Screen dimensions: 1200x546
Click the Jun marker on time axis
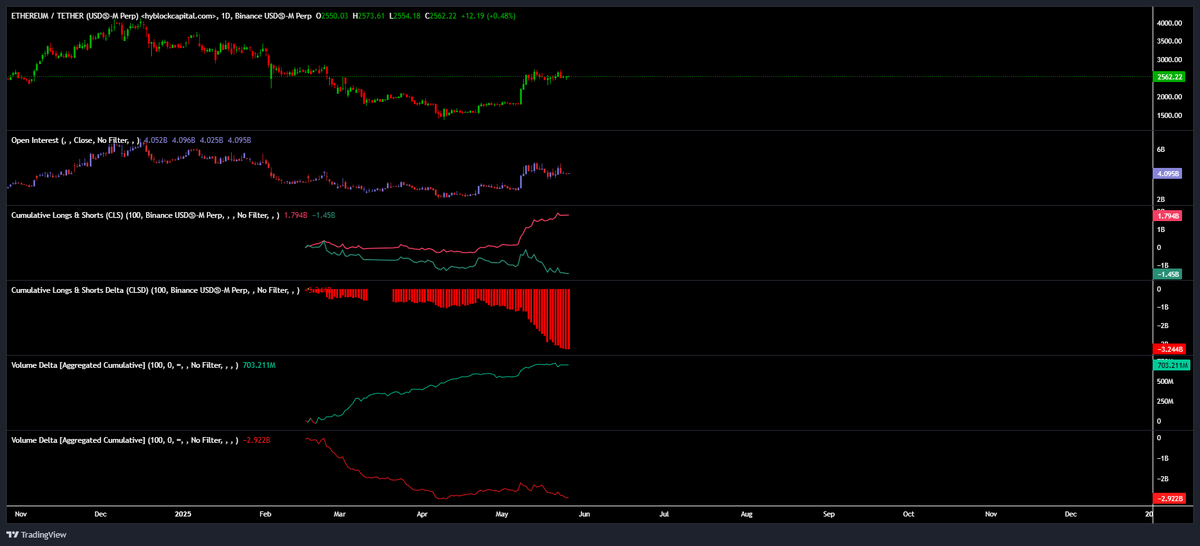pyautogui.click(x=584, y=512)
